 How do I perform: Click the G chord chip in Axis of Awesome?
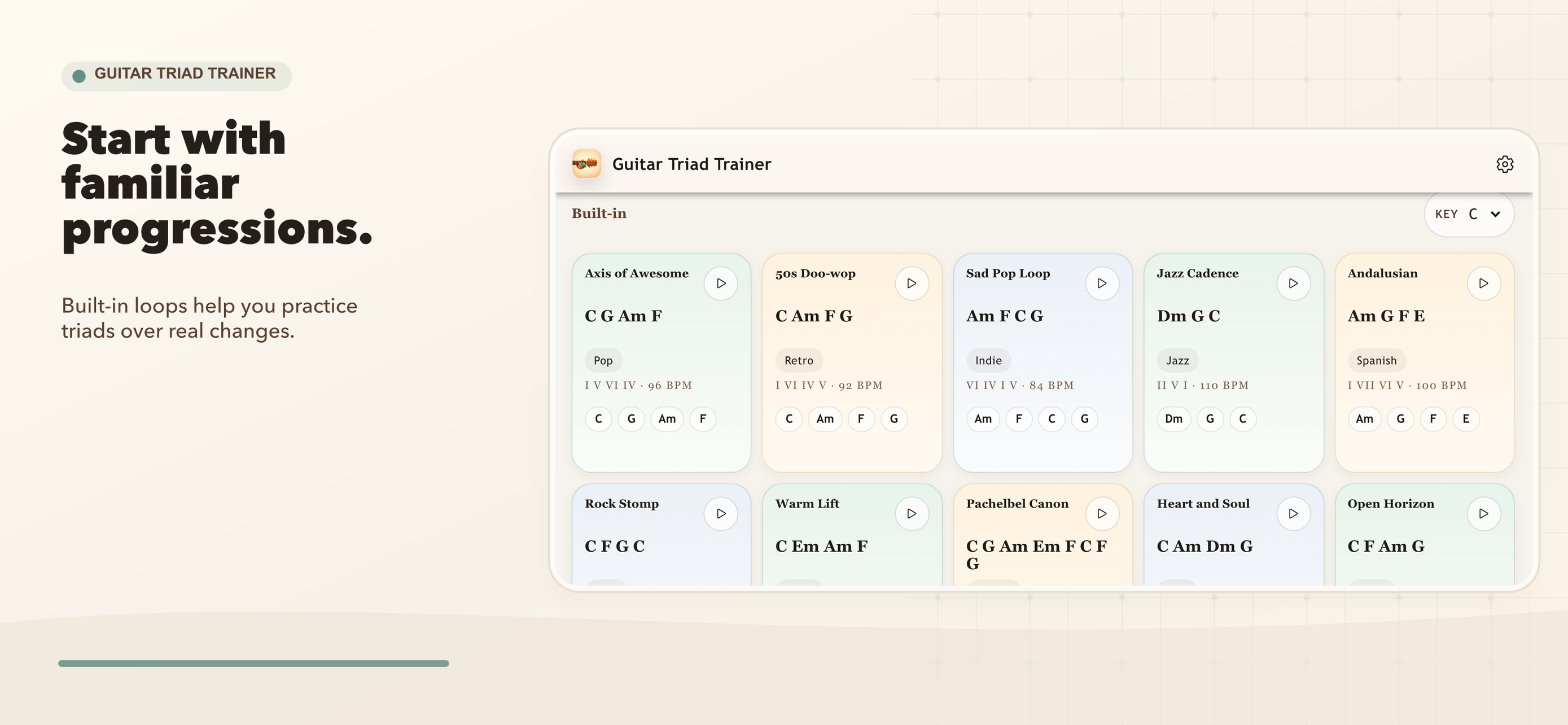click(x=631, y=419)
